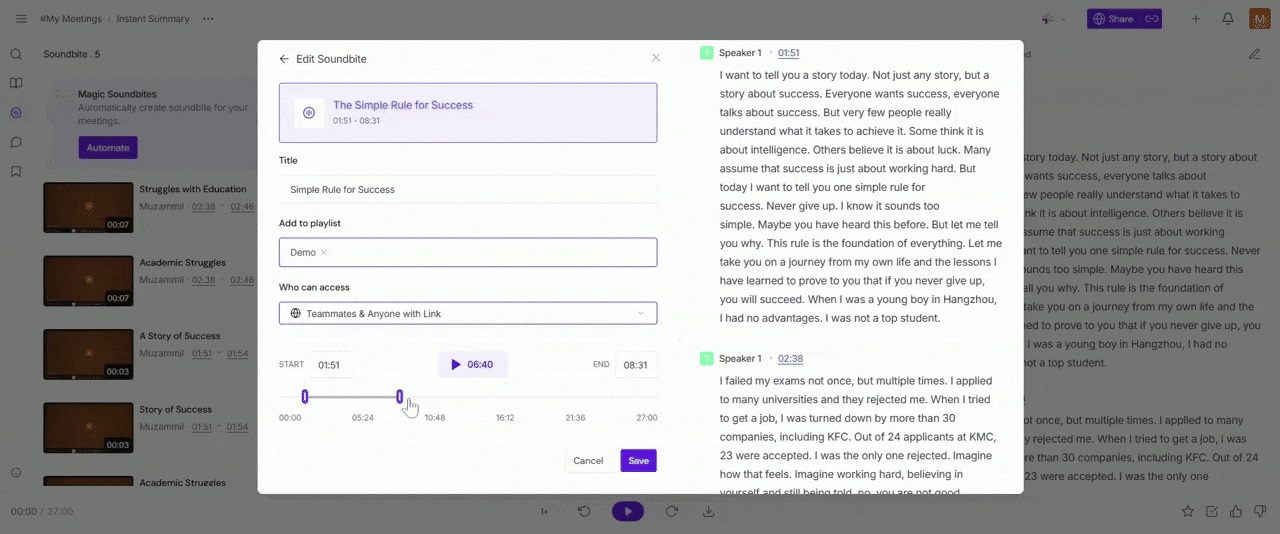1280x534 pixels.
Task: Click the end handle of the range slider
Action: tap(400, 397)
